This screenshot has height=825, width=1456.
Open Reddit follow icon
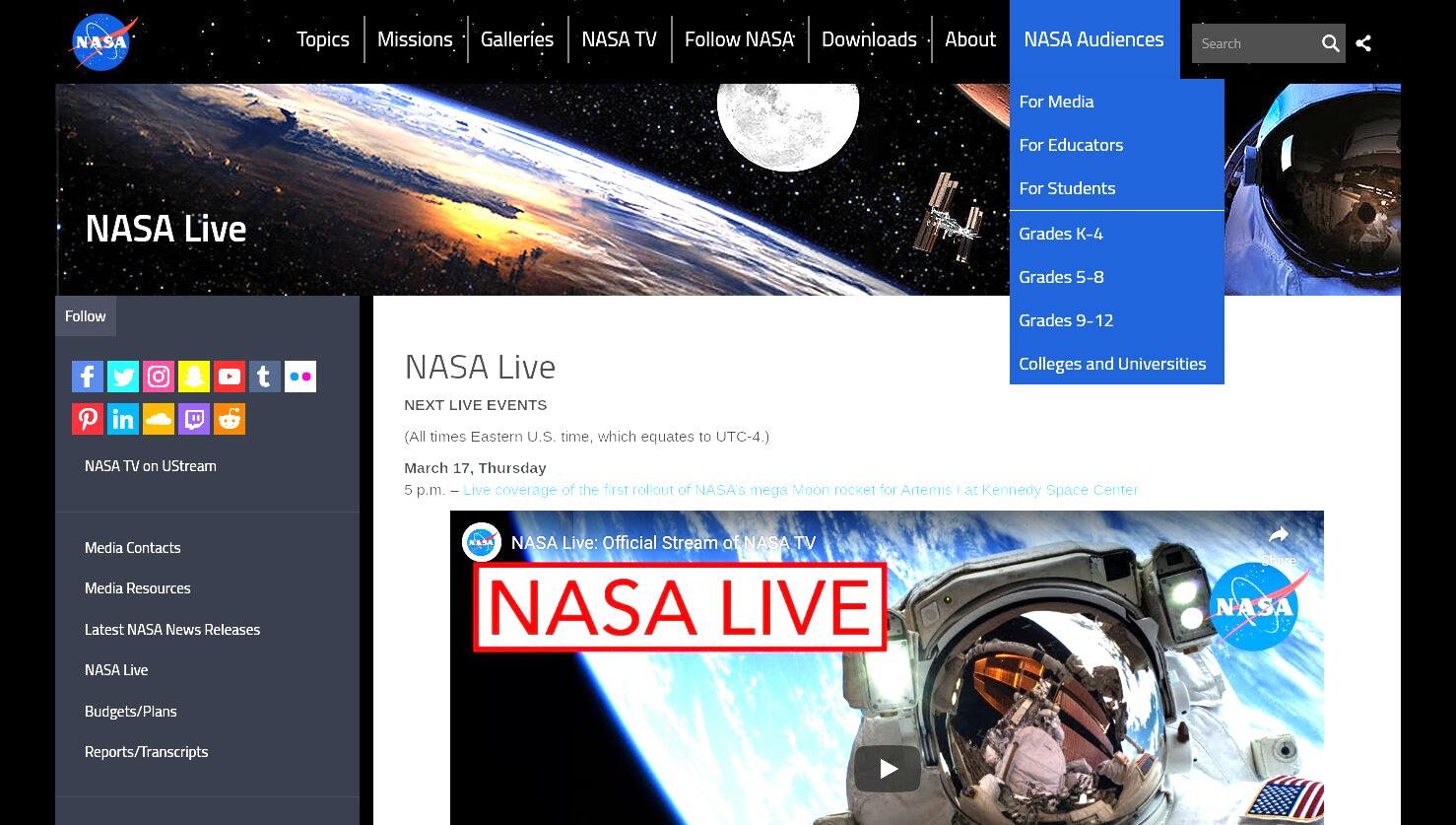(x=230, y=419)
